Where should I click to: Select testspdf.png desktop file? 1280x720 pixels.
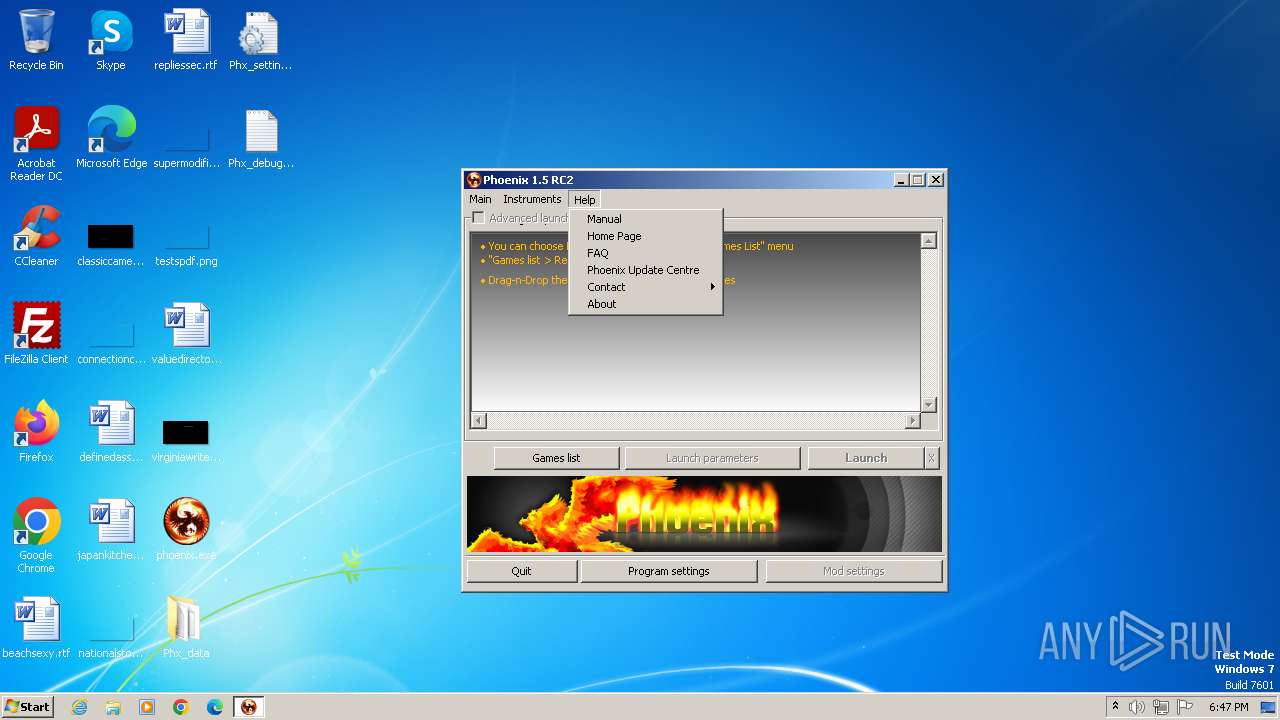pyautogui.click(x=186, y=244)
